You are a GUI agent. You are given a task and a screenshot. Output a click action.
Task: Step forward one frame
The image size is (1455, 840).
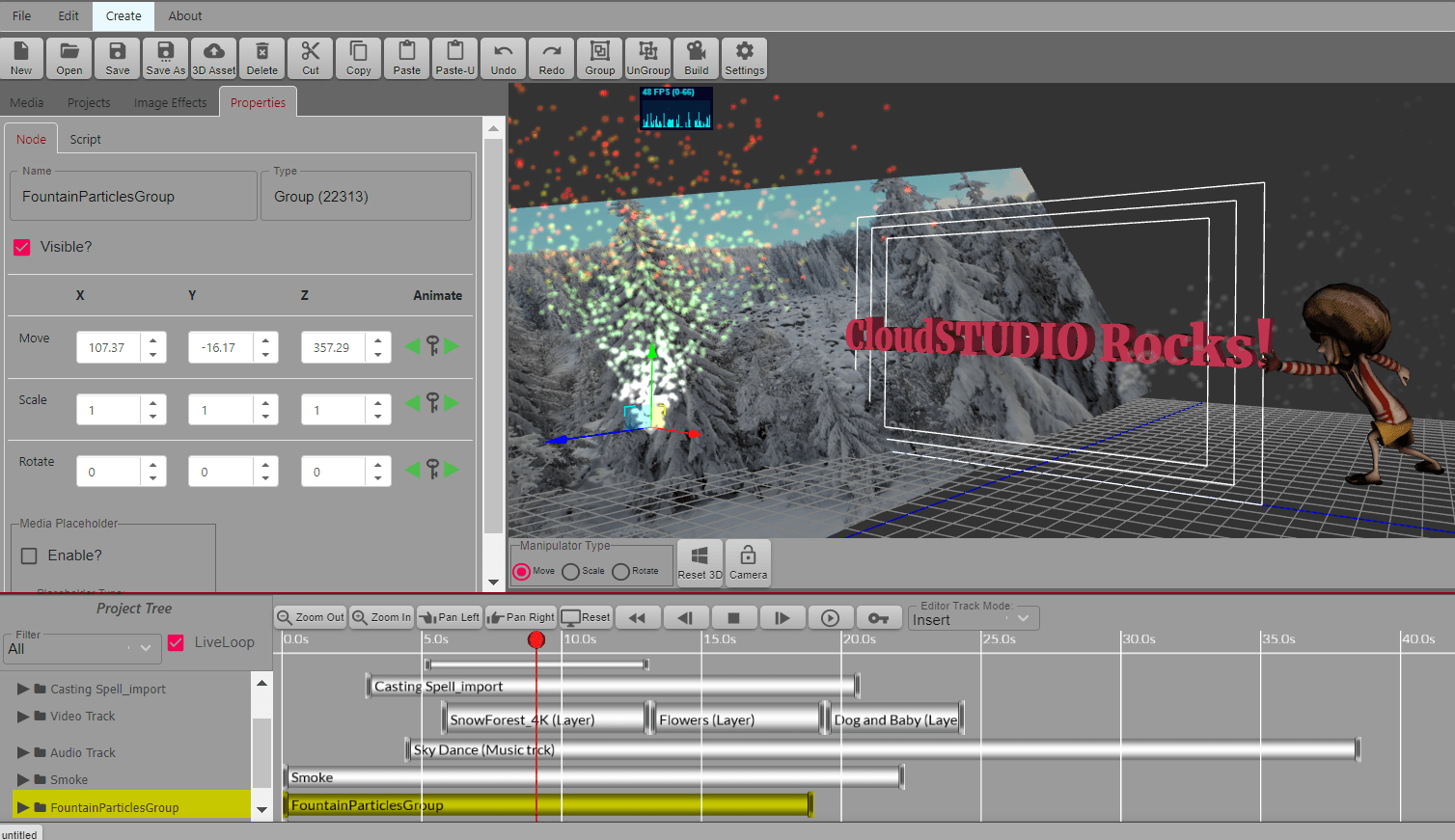(782, 617)
